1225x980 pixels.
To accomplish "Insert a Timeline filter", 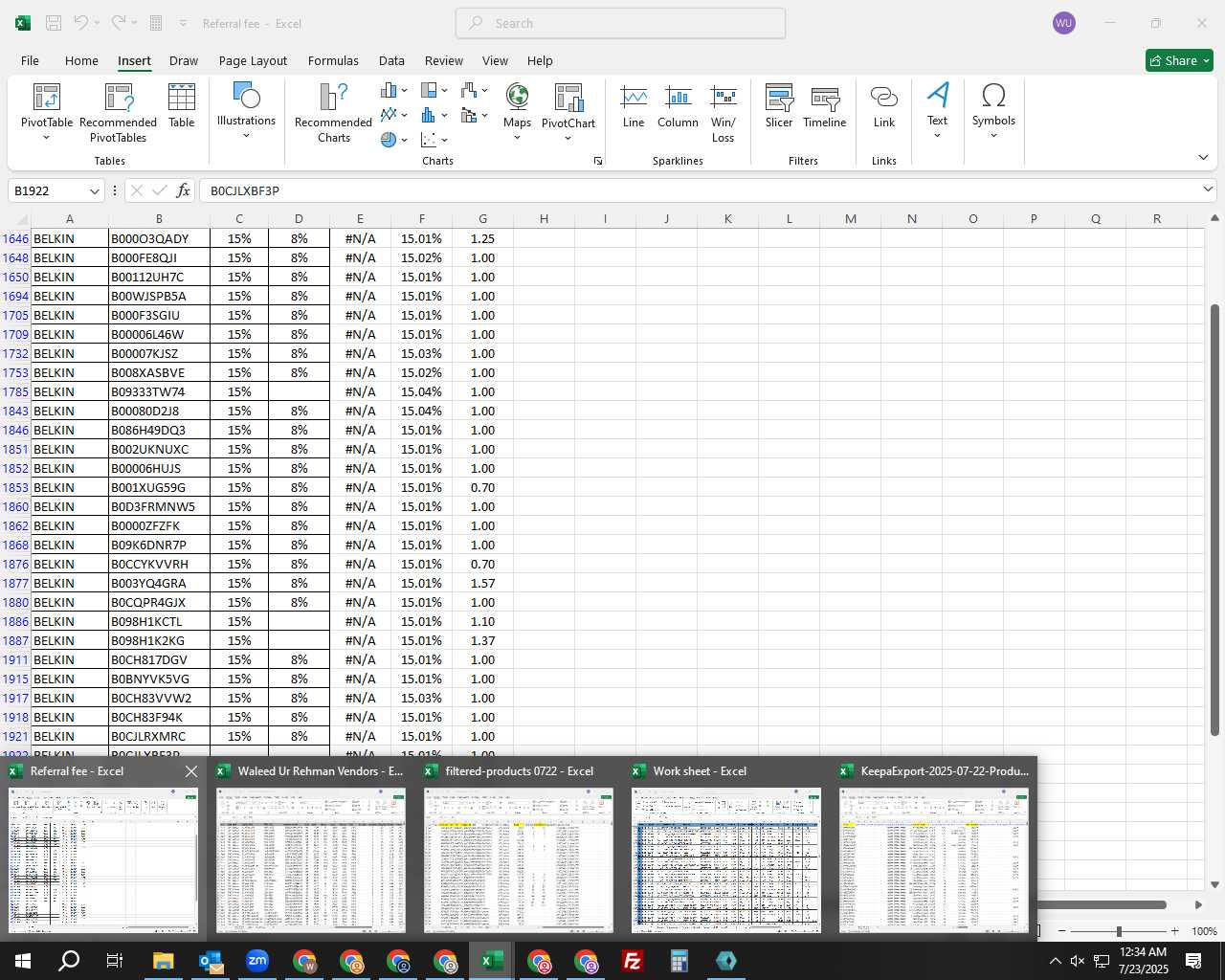I will tap(825, 106).
